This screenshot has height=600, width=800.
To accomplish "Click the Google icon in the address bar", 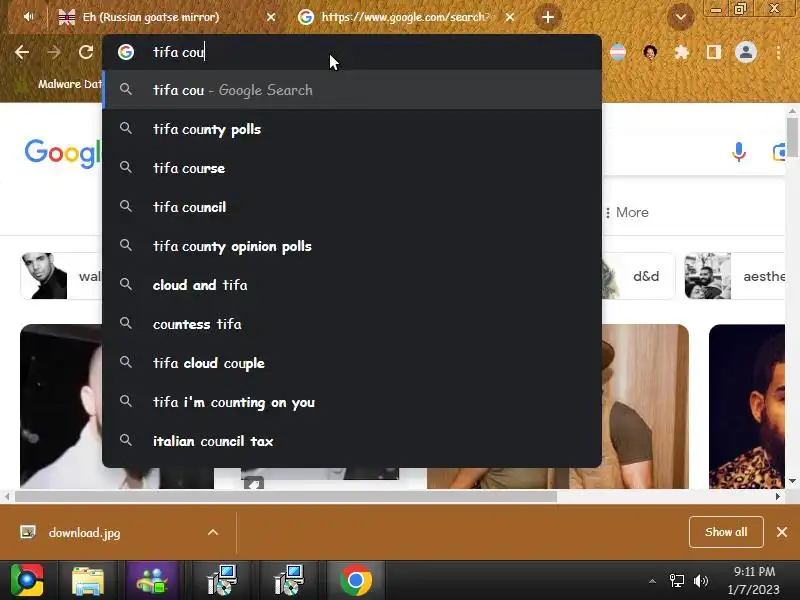I will pos(126,52).
